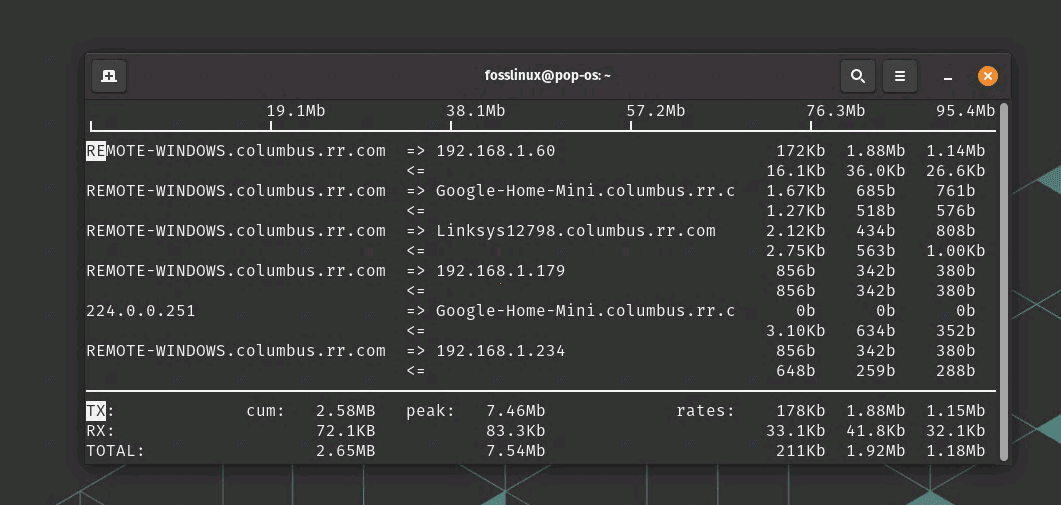The height and width of the screenshot is (505, 1061).
Task: Click the TOTAL row label
Action: coord(115,451)
